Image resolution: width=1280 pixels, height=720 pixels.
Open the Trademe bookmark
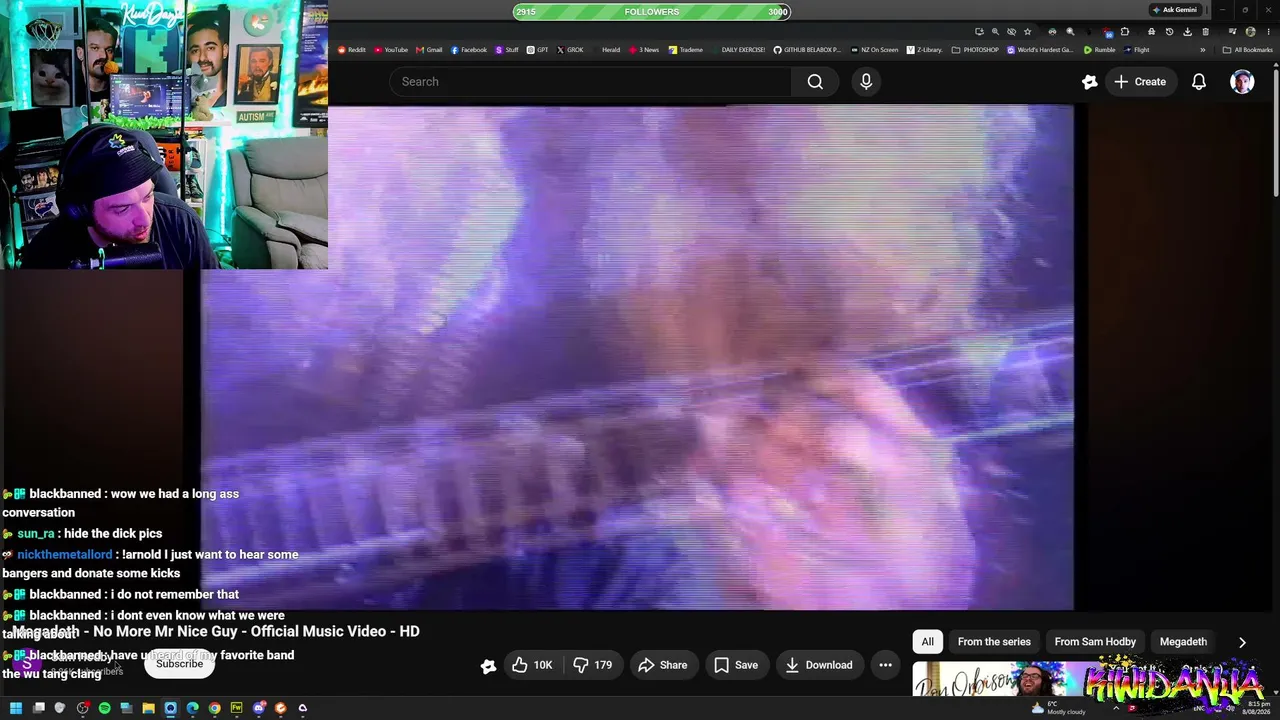pos(686,50)
